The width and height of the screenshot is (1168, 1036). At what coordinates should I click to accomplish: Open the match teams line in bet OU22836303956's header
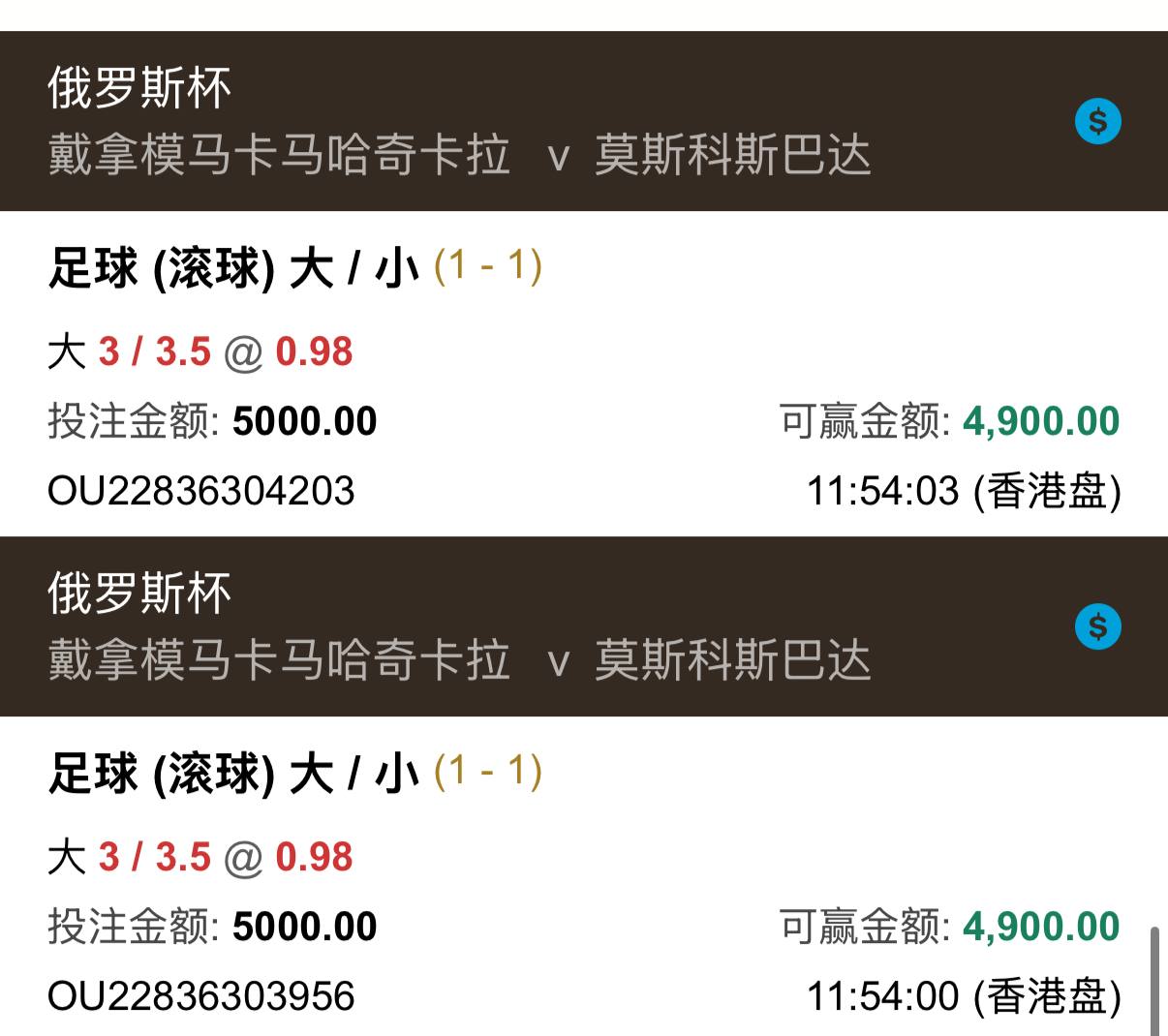point(459,661)
